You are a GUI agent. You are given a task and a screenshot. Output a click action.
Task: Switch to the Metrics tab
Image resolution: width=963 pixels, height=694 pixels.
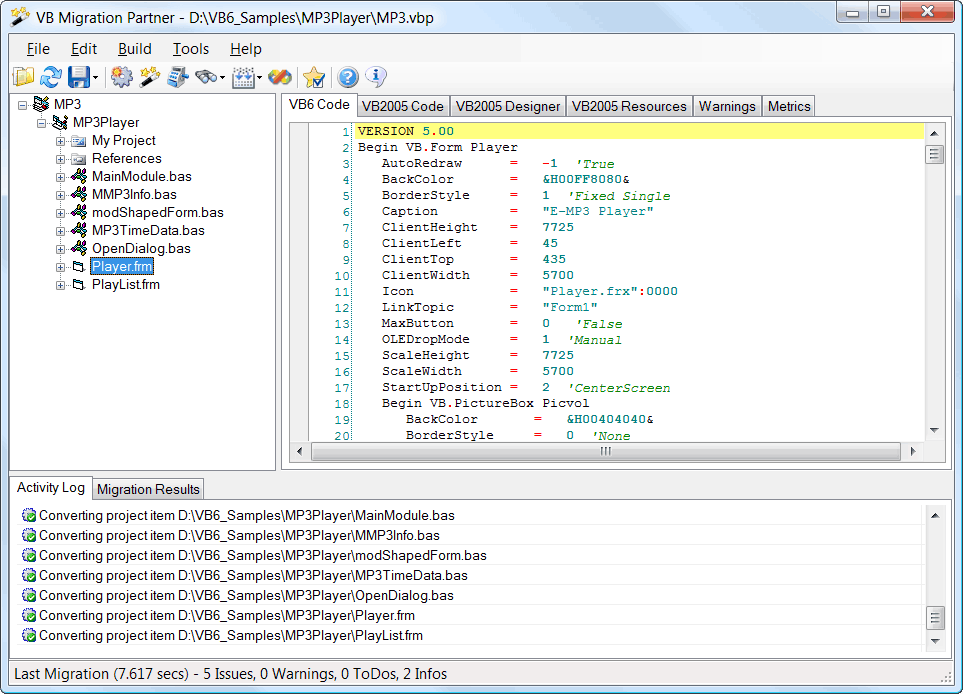coord(789,106)
